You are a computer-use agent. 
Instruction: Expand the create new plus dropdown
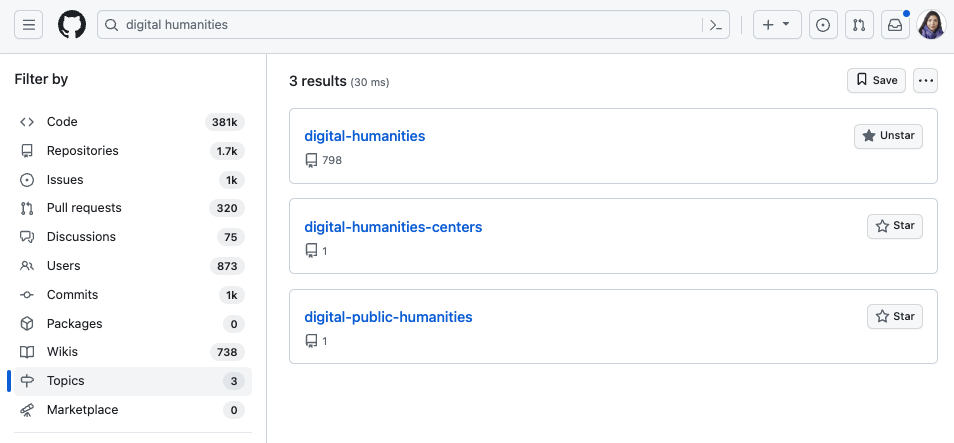776,25
